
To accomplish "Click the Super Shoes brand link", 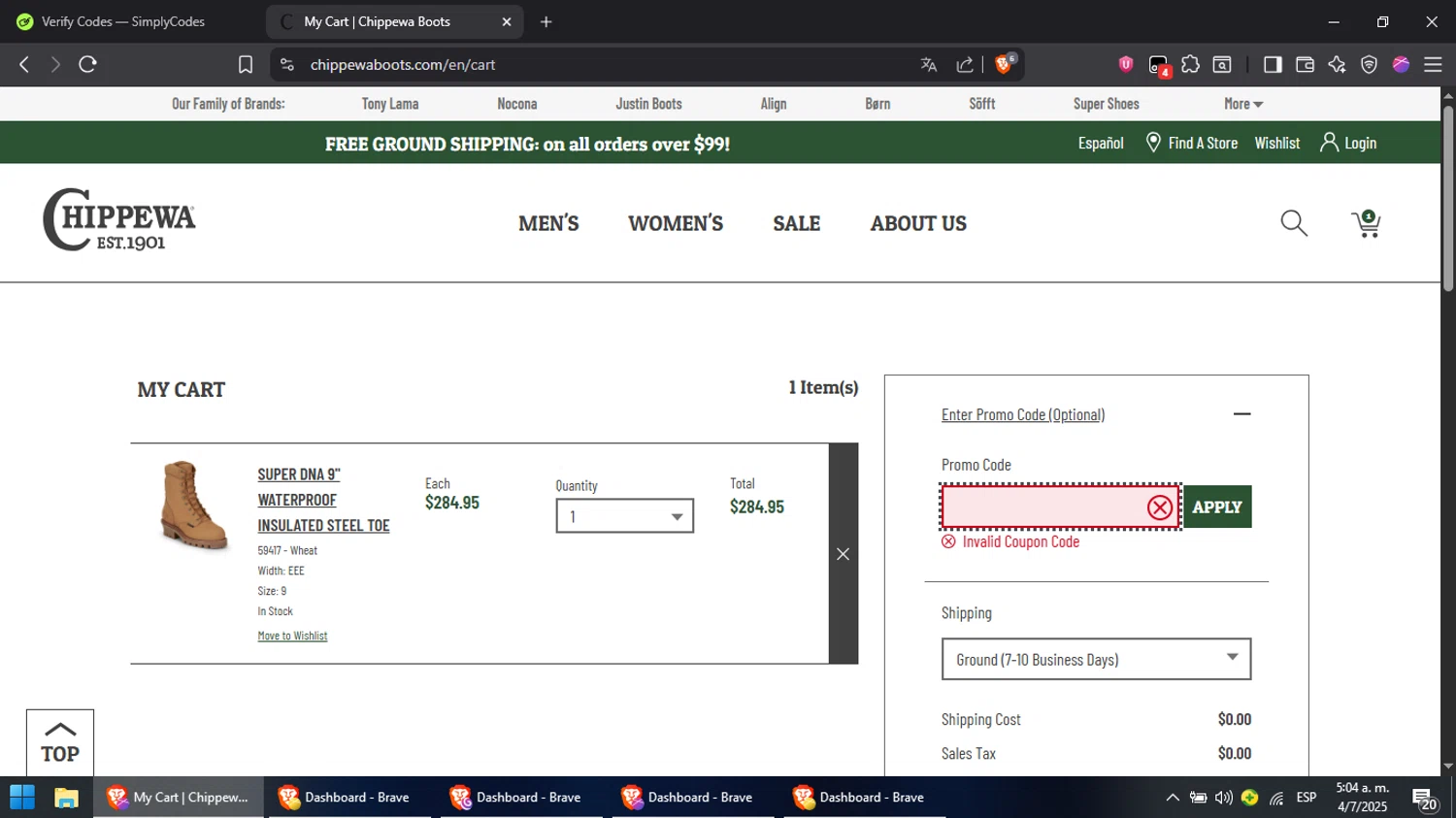I will pos(1107,104).
